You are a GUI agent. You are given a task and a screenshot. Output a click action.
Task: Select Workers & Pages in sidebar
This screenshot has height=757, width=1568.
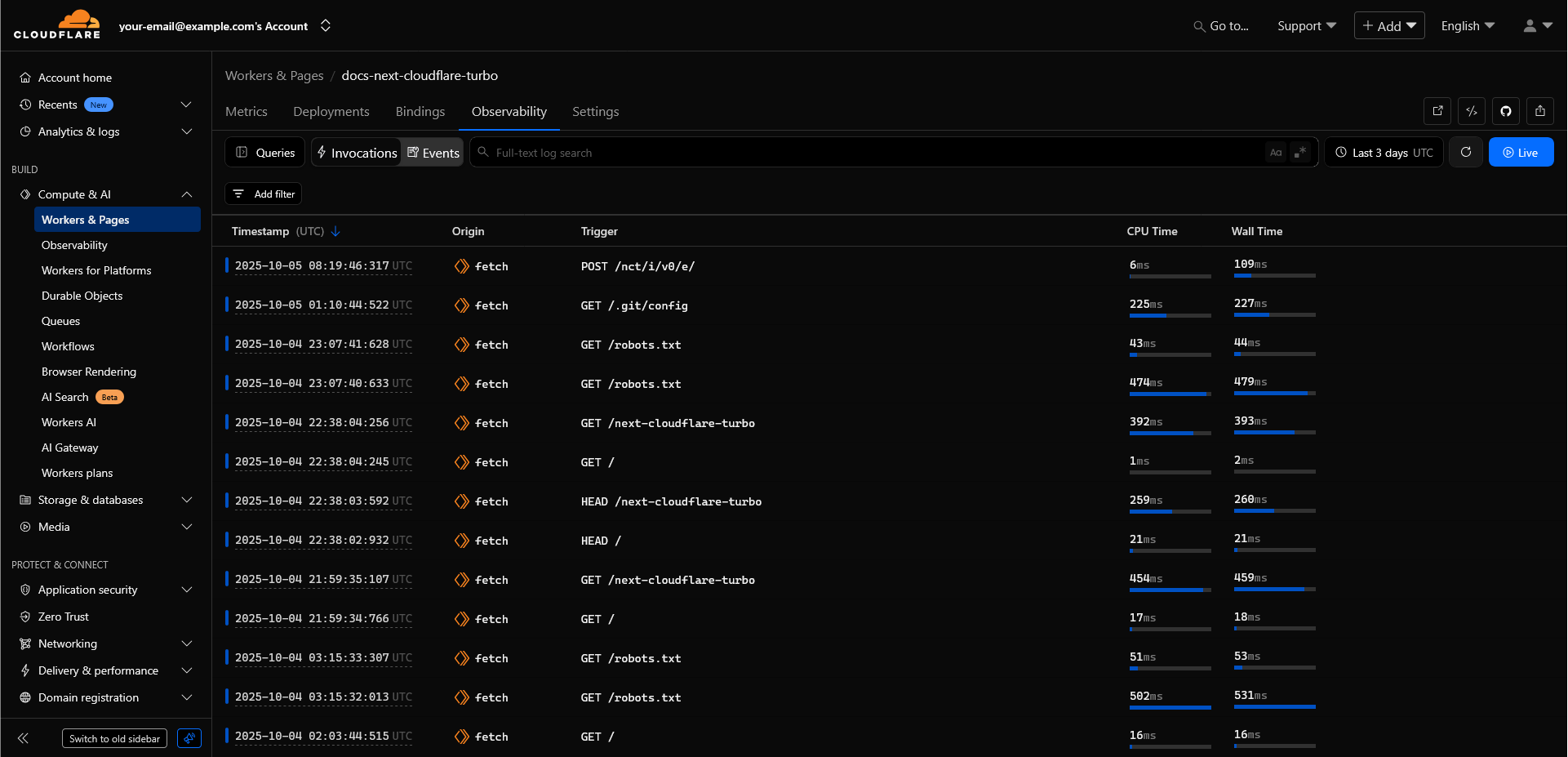(x=117, y=220)
